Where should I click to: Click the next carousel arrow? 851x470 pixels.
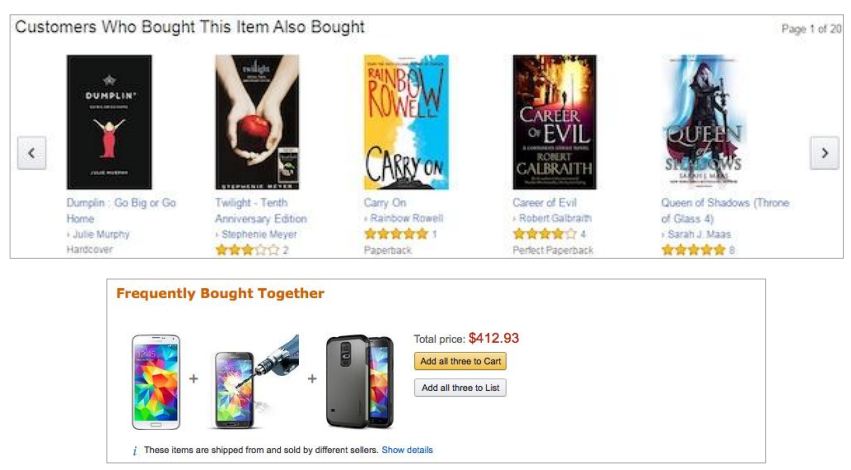tap(824, 153)
